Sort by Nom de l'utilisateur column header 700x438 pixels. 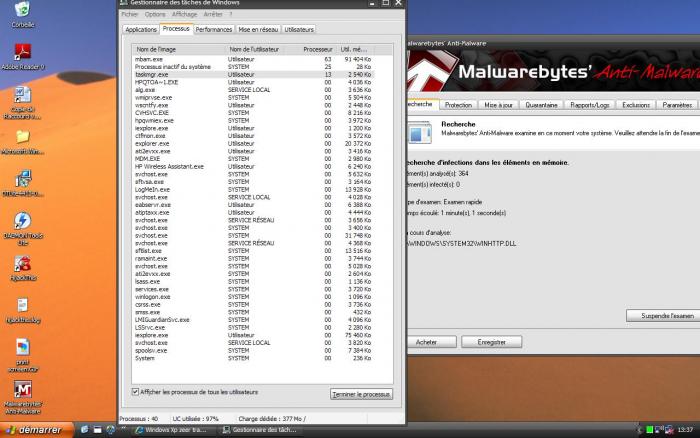point(255,50)
